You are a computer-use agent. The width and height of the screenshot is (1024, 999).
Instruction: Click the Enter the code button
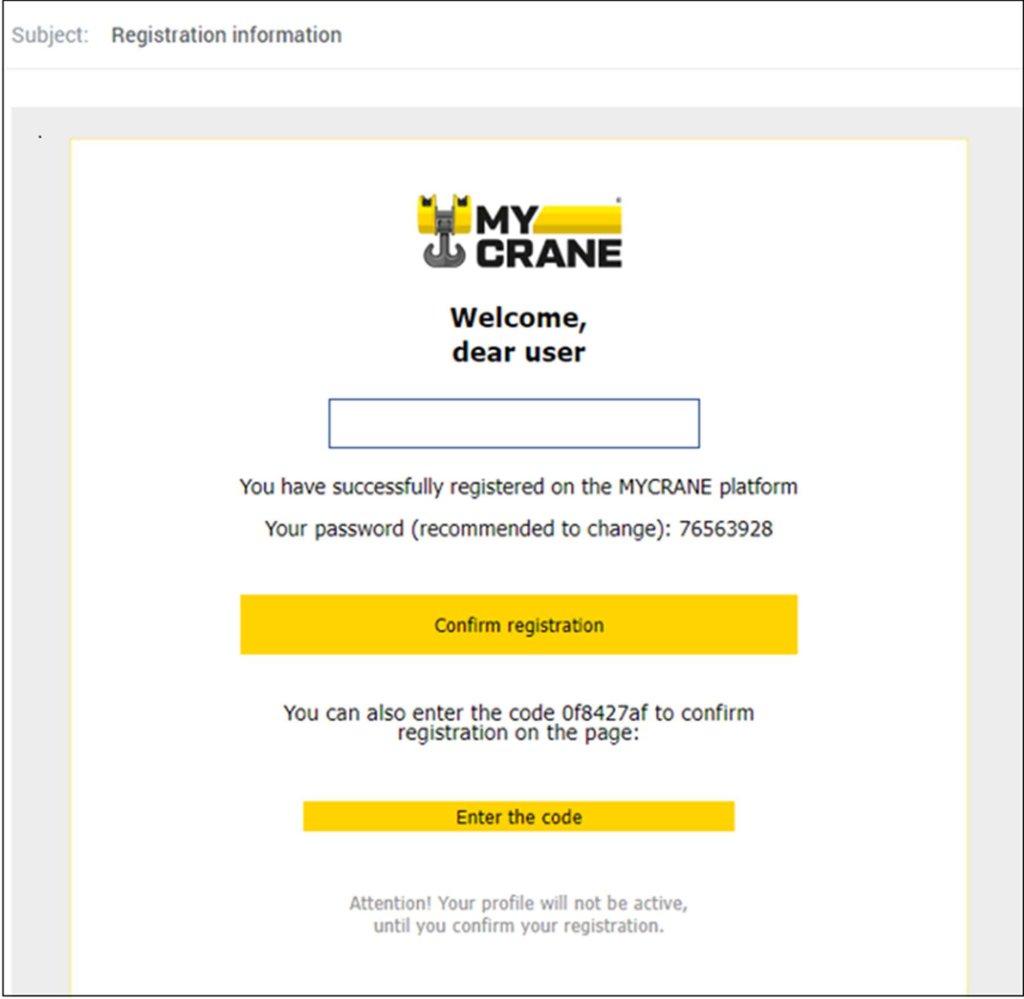pyautogui.click(x=519, y=816)
